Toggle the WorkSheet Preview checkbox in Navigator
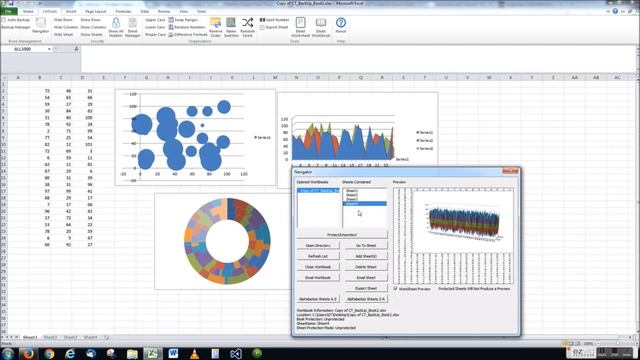Image resolution: width=640 pixels, height=360 pixels. coord(396,289)
